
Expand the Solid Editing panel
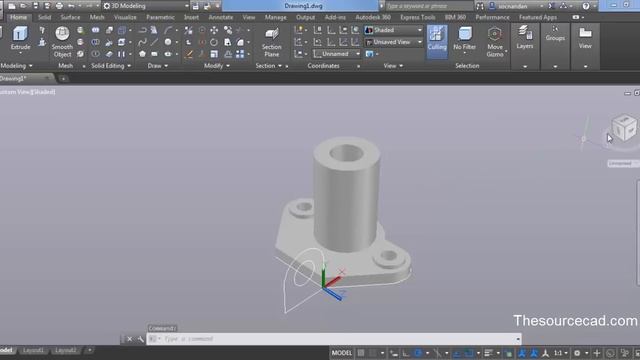[x=111, y=66]
